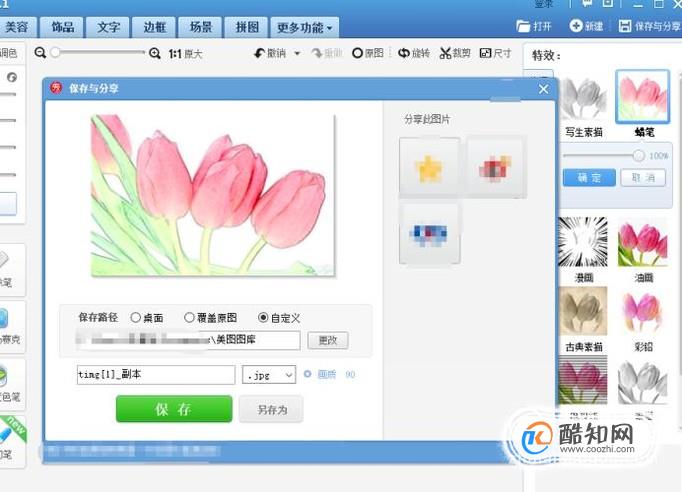Create new image with 新建 icon

[575, 26]
